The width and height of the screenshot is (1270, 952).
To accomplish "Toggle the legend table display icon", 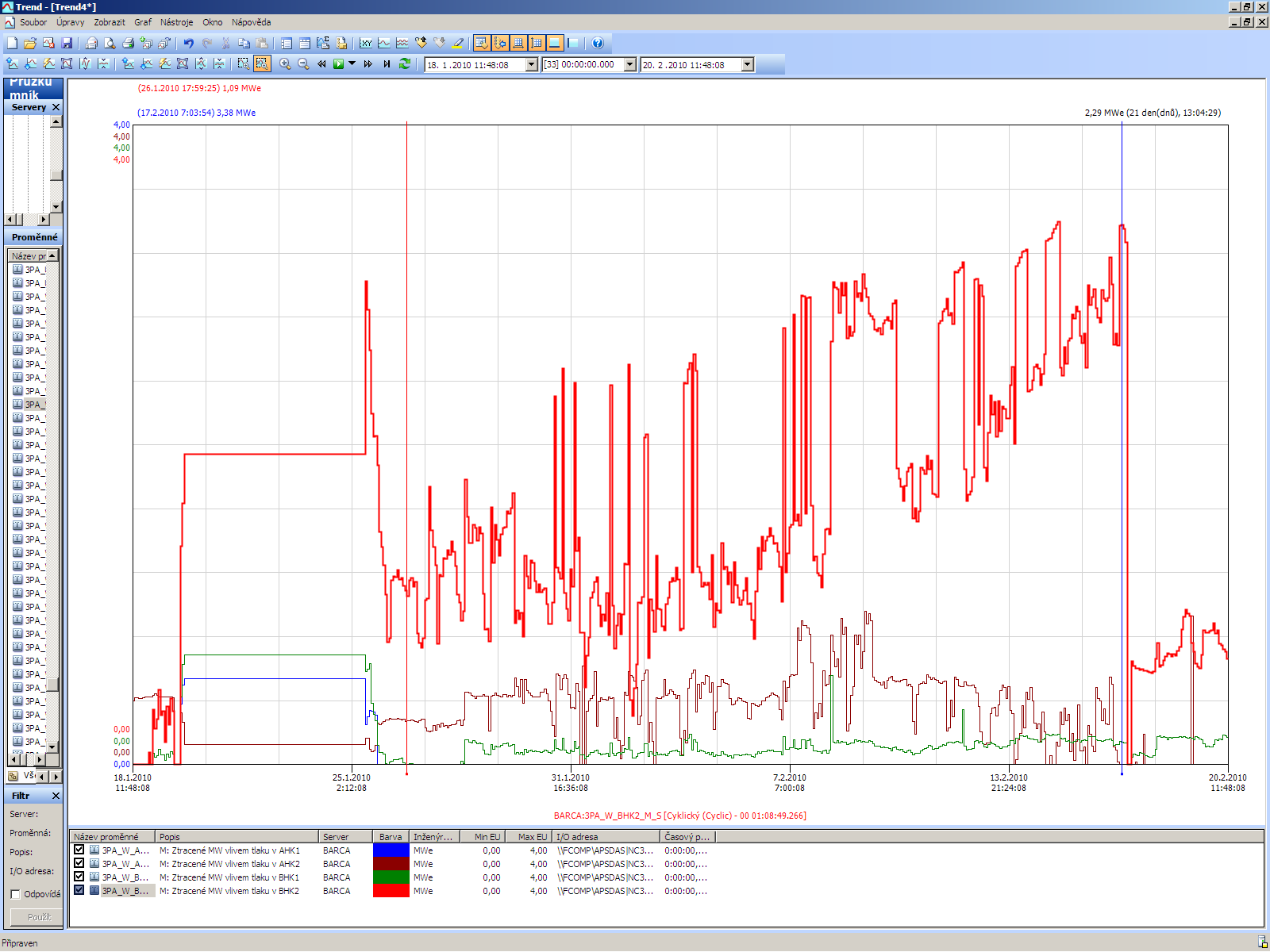I will tap(482, 44).
